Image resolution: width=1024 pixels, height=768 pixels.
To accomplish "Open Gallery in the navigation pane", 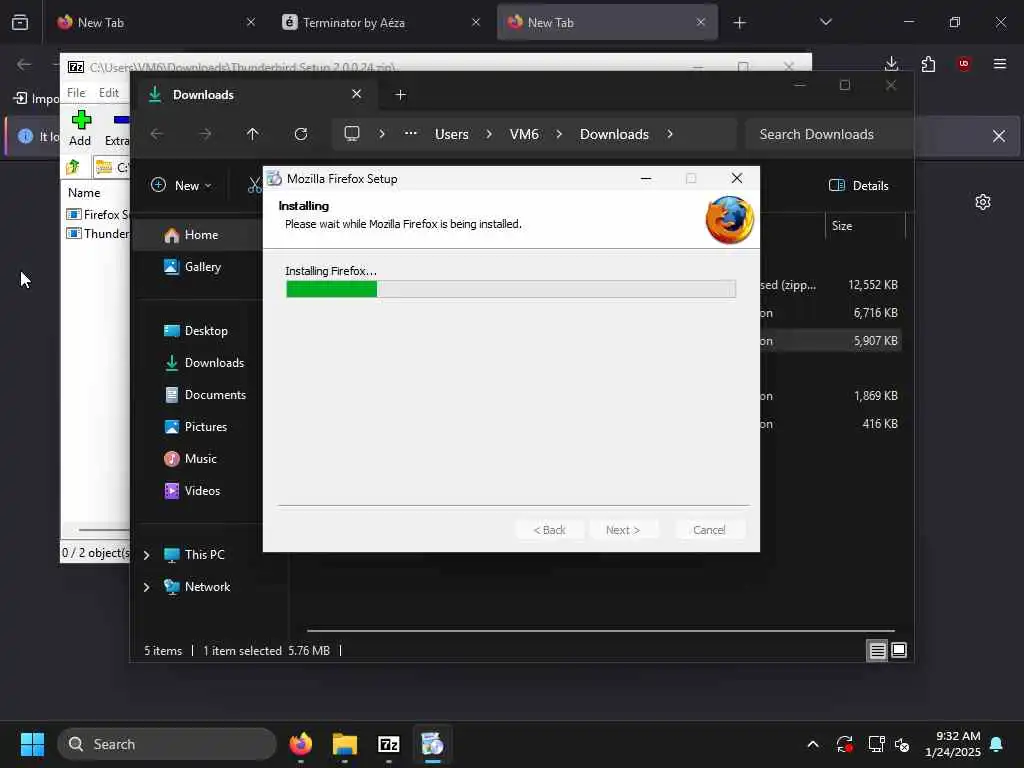I will pos(192,267).
